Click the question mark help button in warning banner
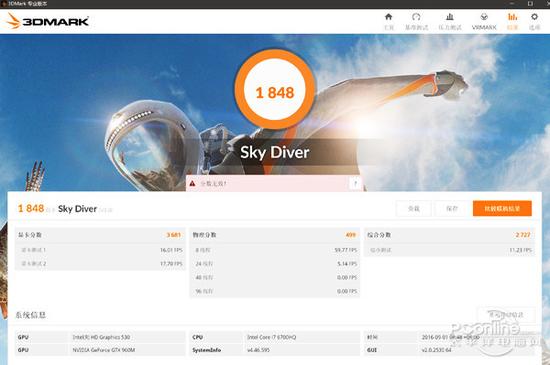Viewport: 550px width, 365px height. (355, 183)
